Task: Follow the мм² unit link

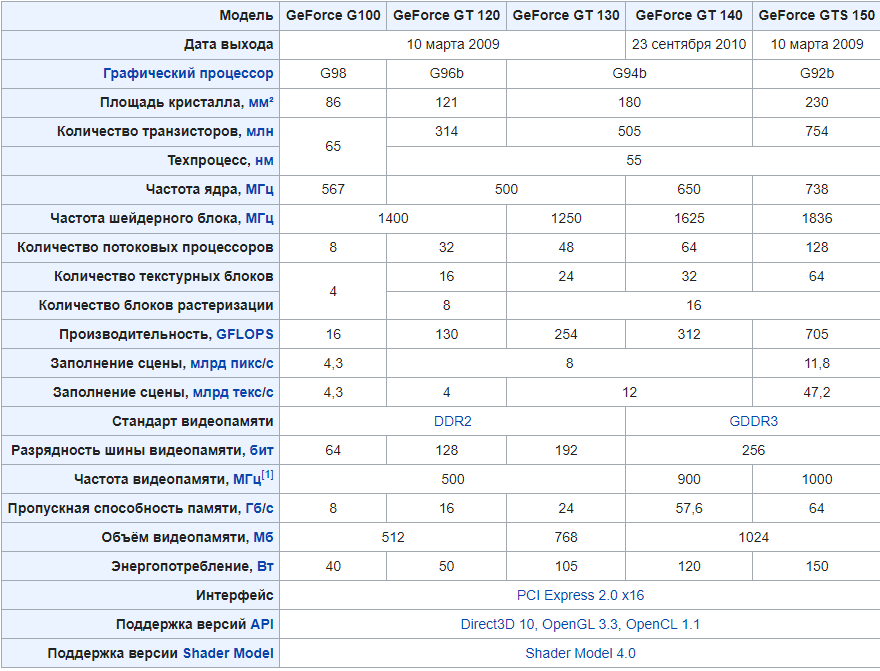Action: point(261,103)
